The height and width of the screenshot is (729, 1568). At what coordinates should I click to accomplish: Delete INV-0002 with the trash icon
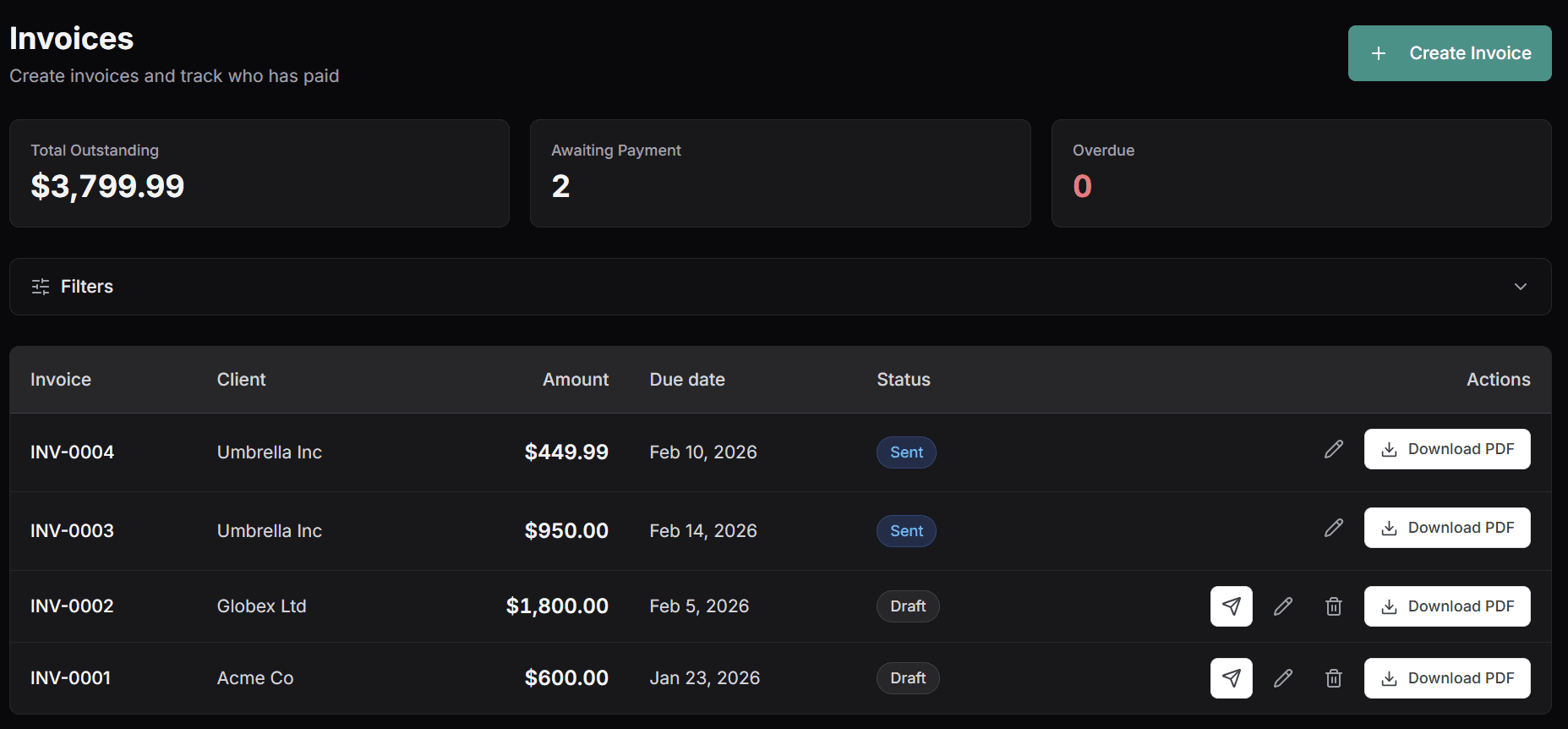tap(1334, 606)
